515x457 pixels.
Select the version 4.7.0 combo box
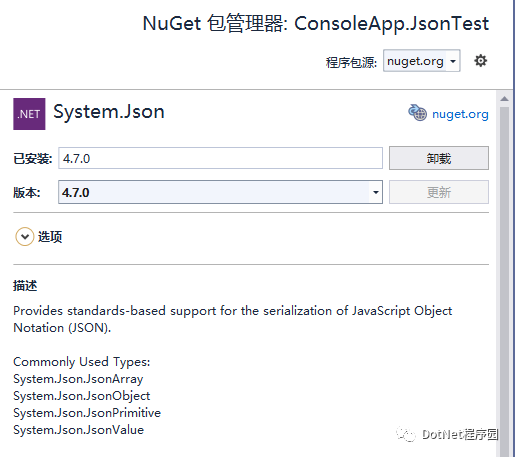tap(220, 192)
